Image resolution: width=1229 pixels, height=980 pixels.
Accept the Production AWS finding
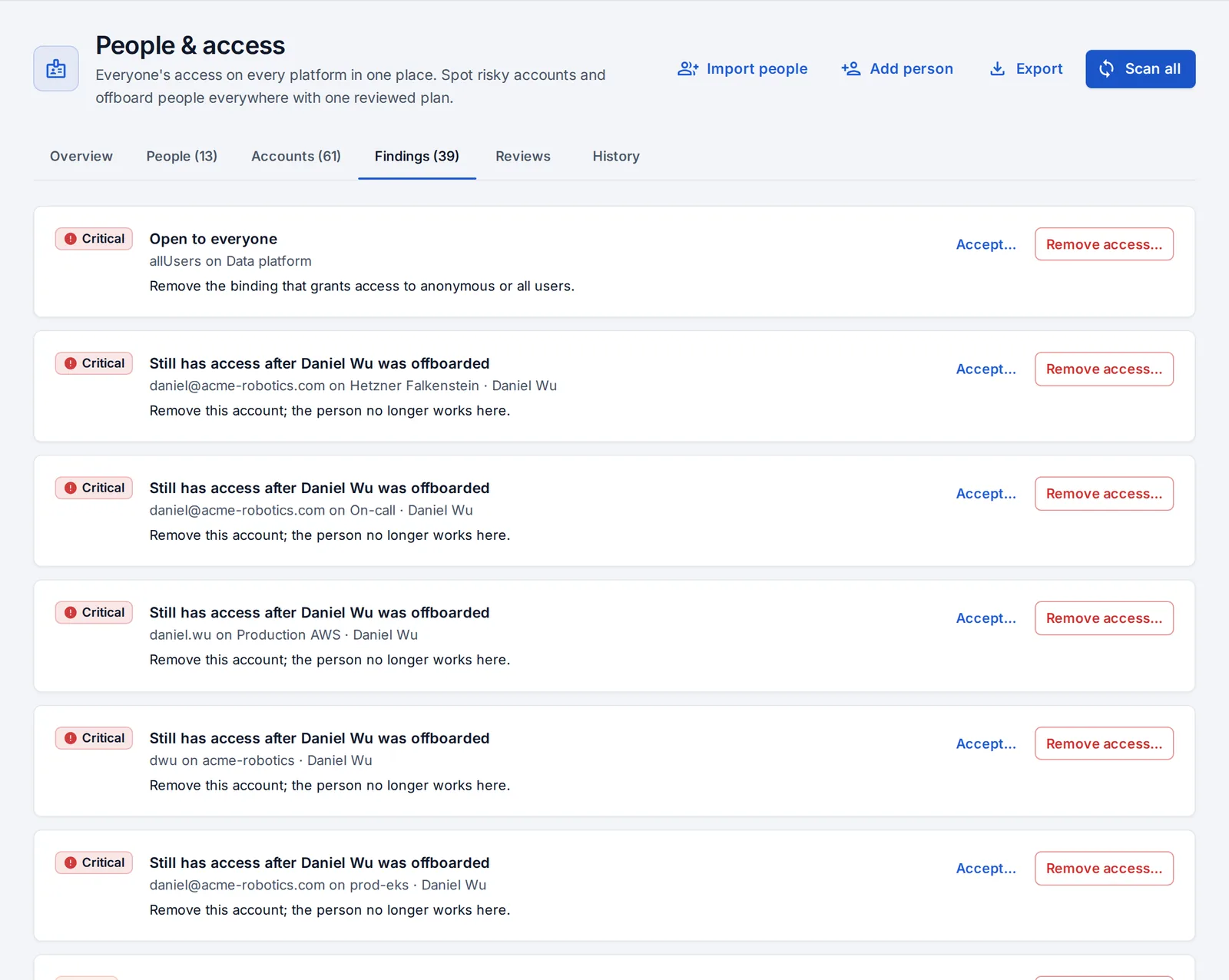[x=986, y=618]
